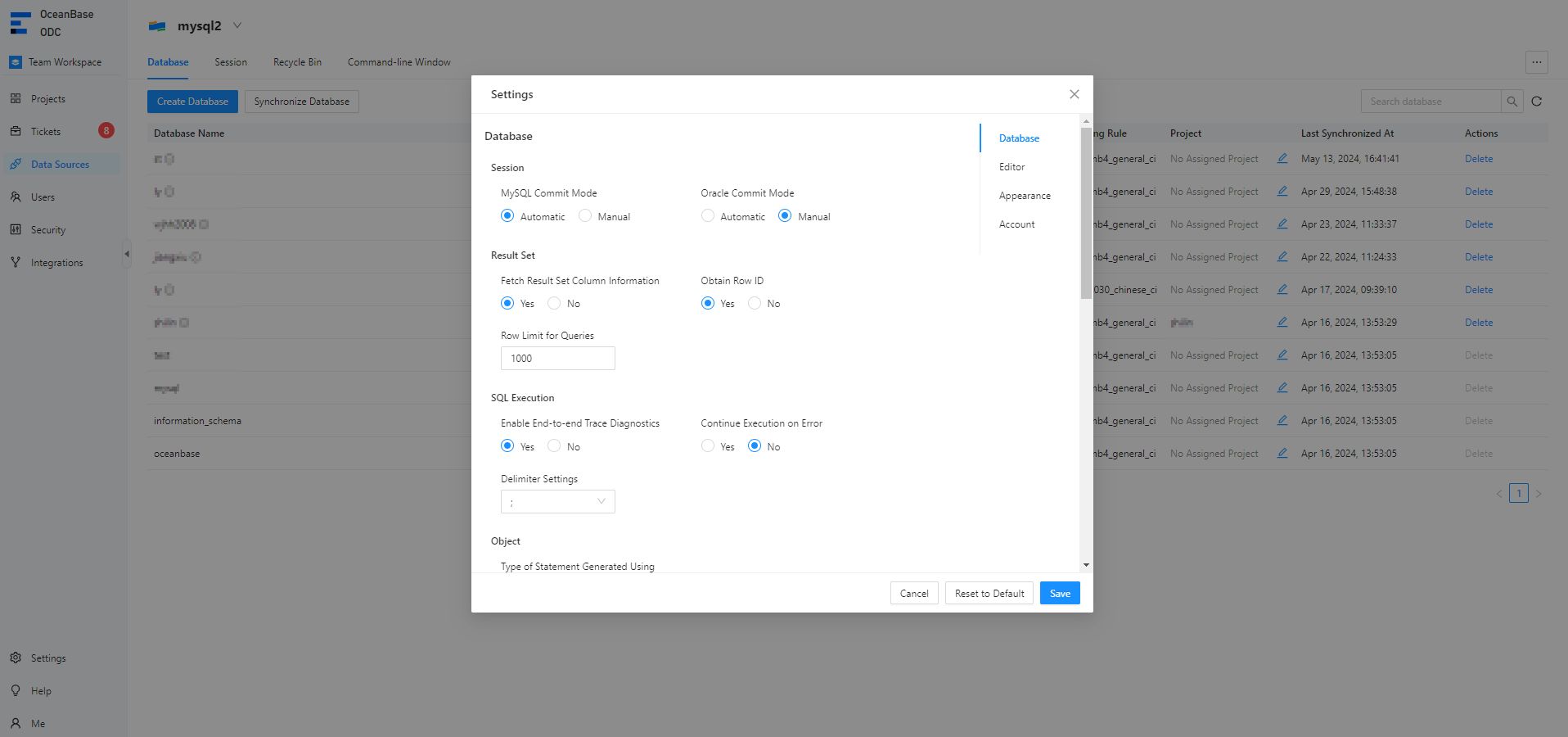The image size is (1568, 737).
Task: Click Reset to Default button
Action: coord(989,594)
